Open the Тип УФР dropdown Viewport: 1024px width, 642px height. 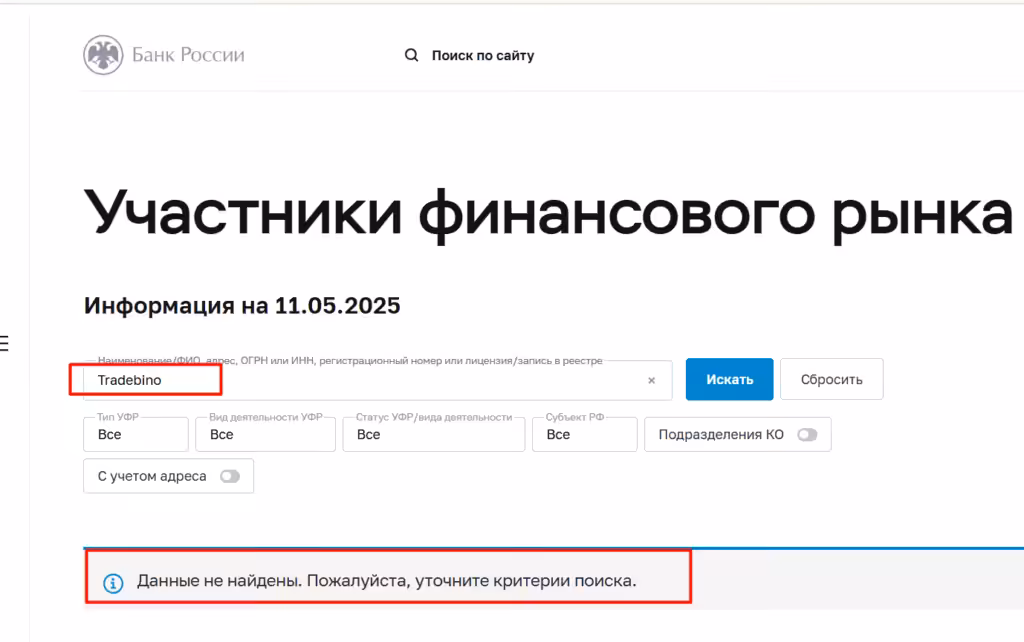[x=136, y=434]
